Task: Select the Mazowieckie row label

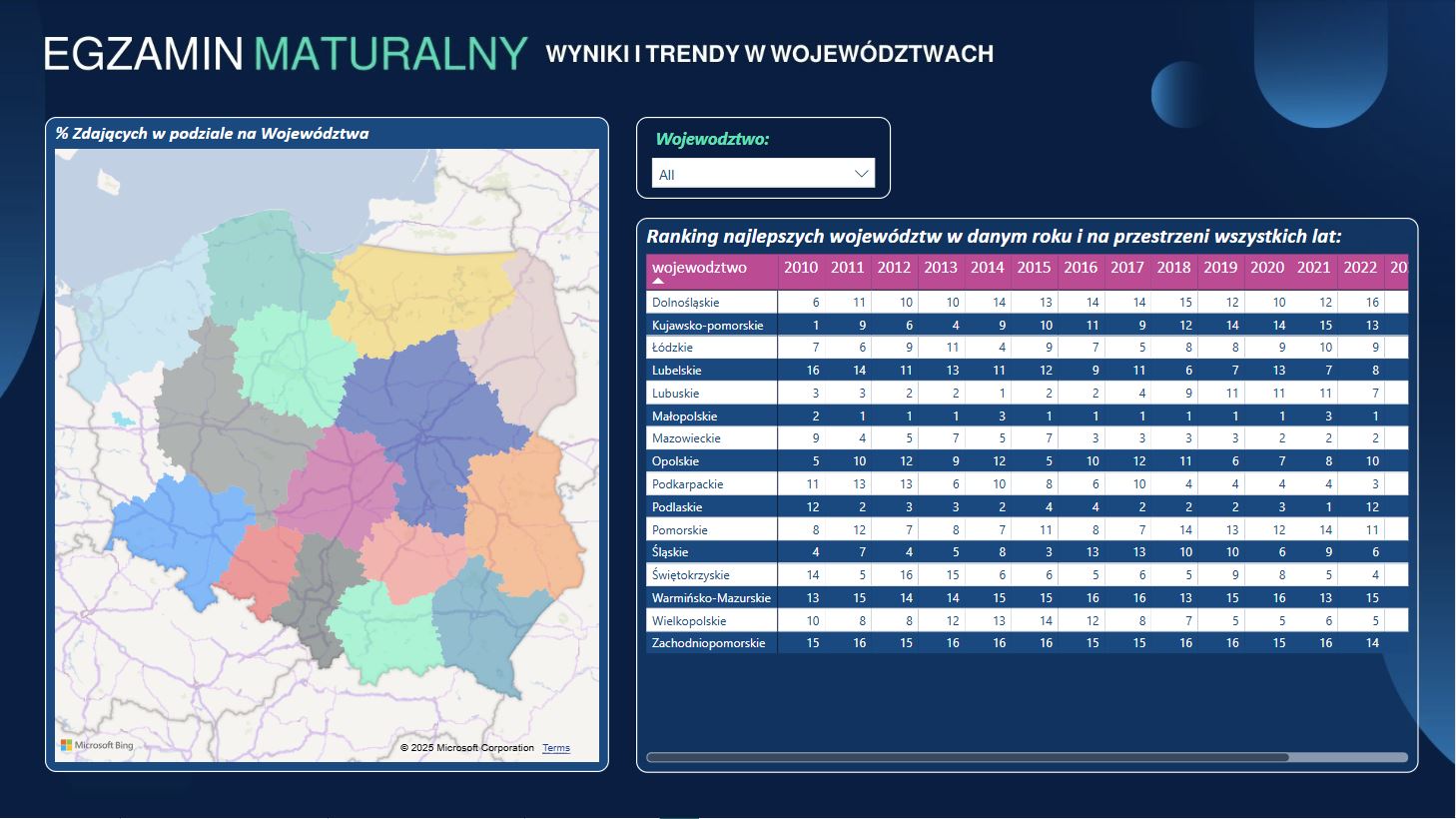Action: pyautogui.click(x=686, y=438)
